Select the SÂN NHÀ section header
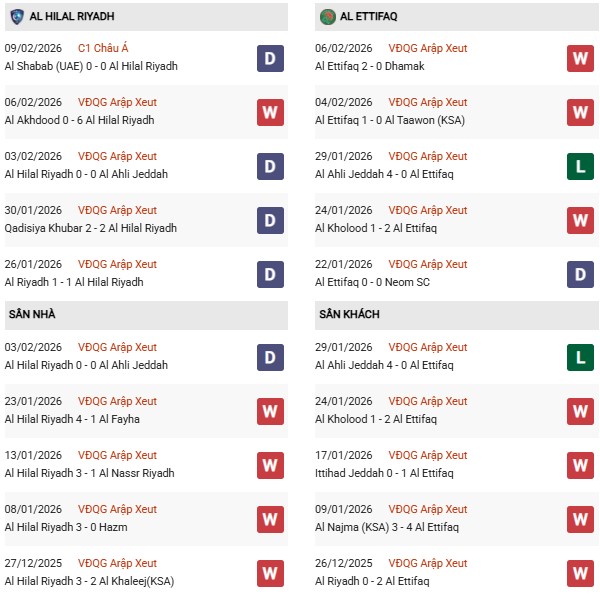Screen dimensions: 600x594 [x=33, y=314]
